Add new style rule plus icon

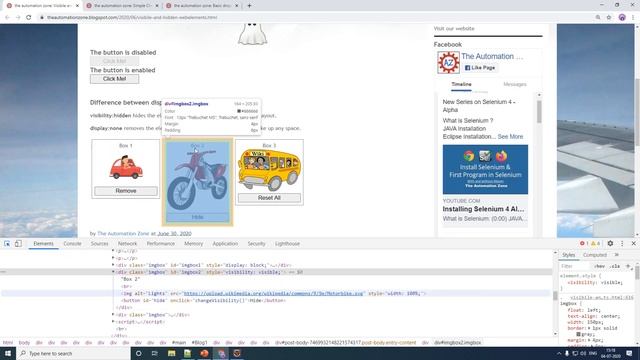(628, 266)
